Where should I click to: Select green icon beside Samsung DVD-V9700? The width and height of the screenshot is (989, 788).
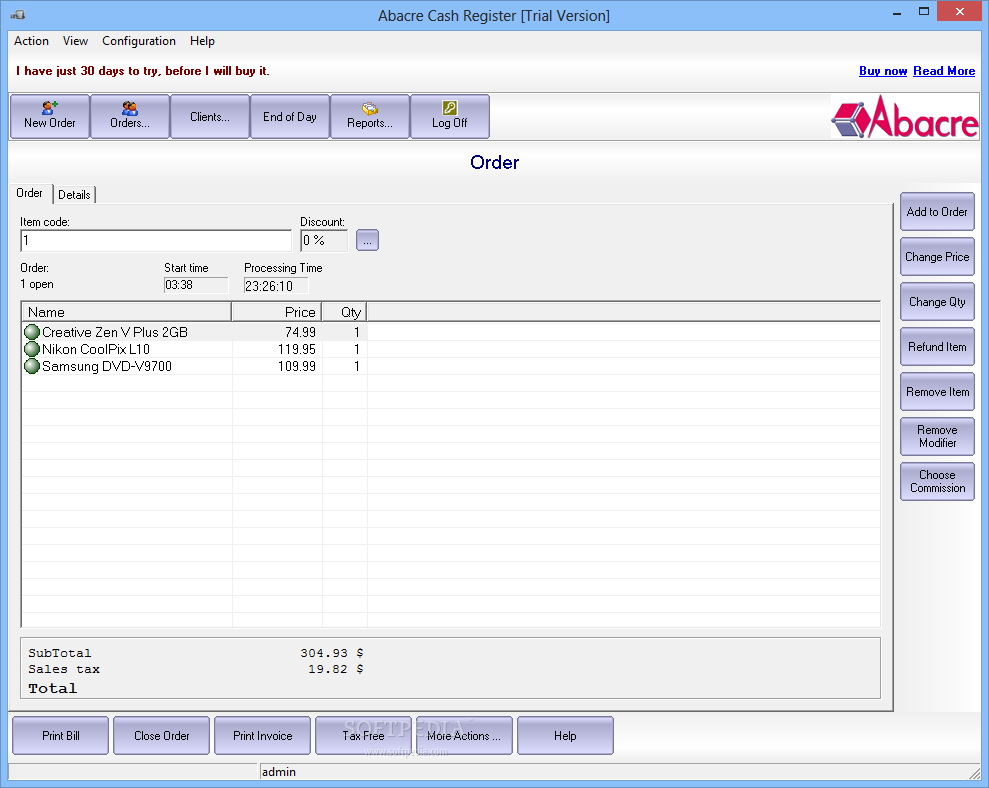pyautogui.click(x=32, y=366)
